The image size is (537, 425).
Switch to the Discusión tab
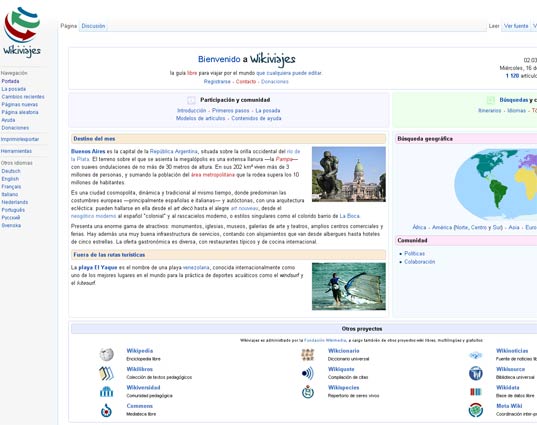(x=93, y=26)
